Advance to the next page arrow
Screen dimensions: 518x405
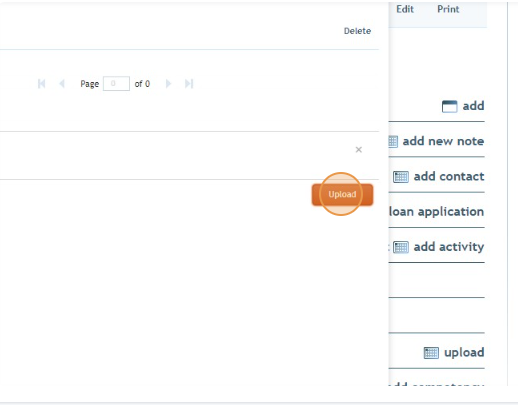coord(168,83)
